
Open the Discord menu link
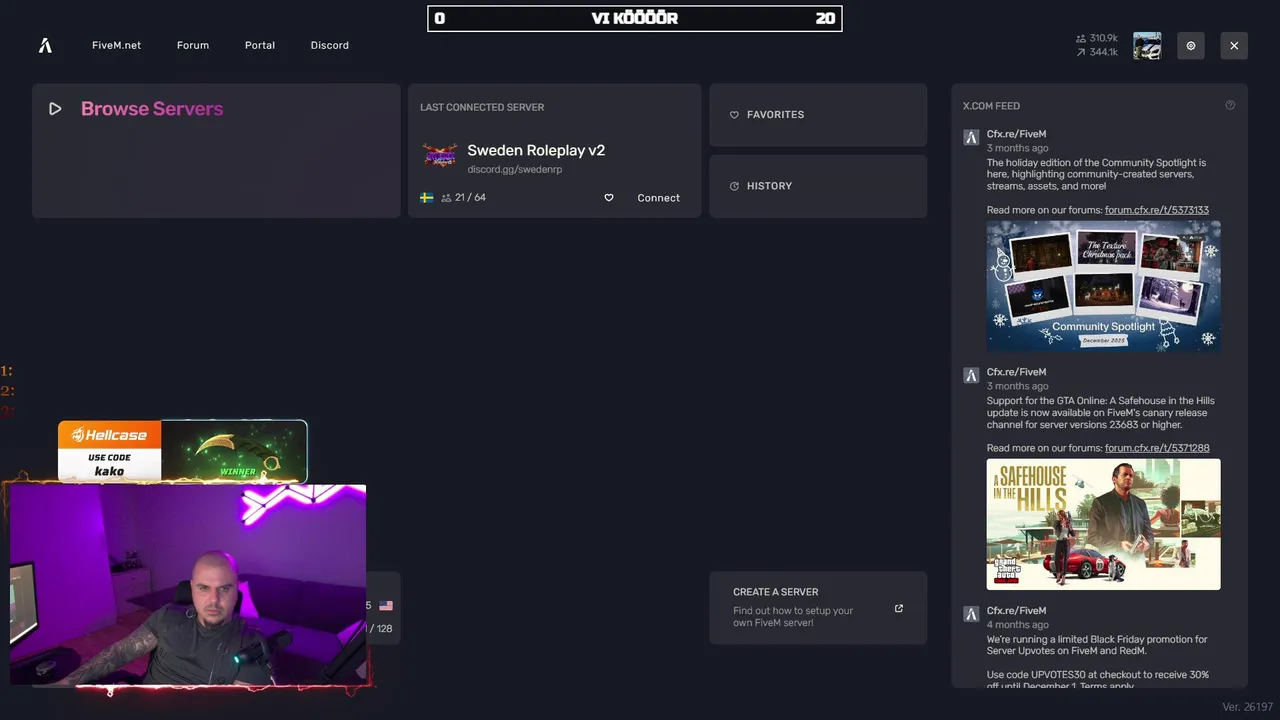coord(330,45)
